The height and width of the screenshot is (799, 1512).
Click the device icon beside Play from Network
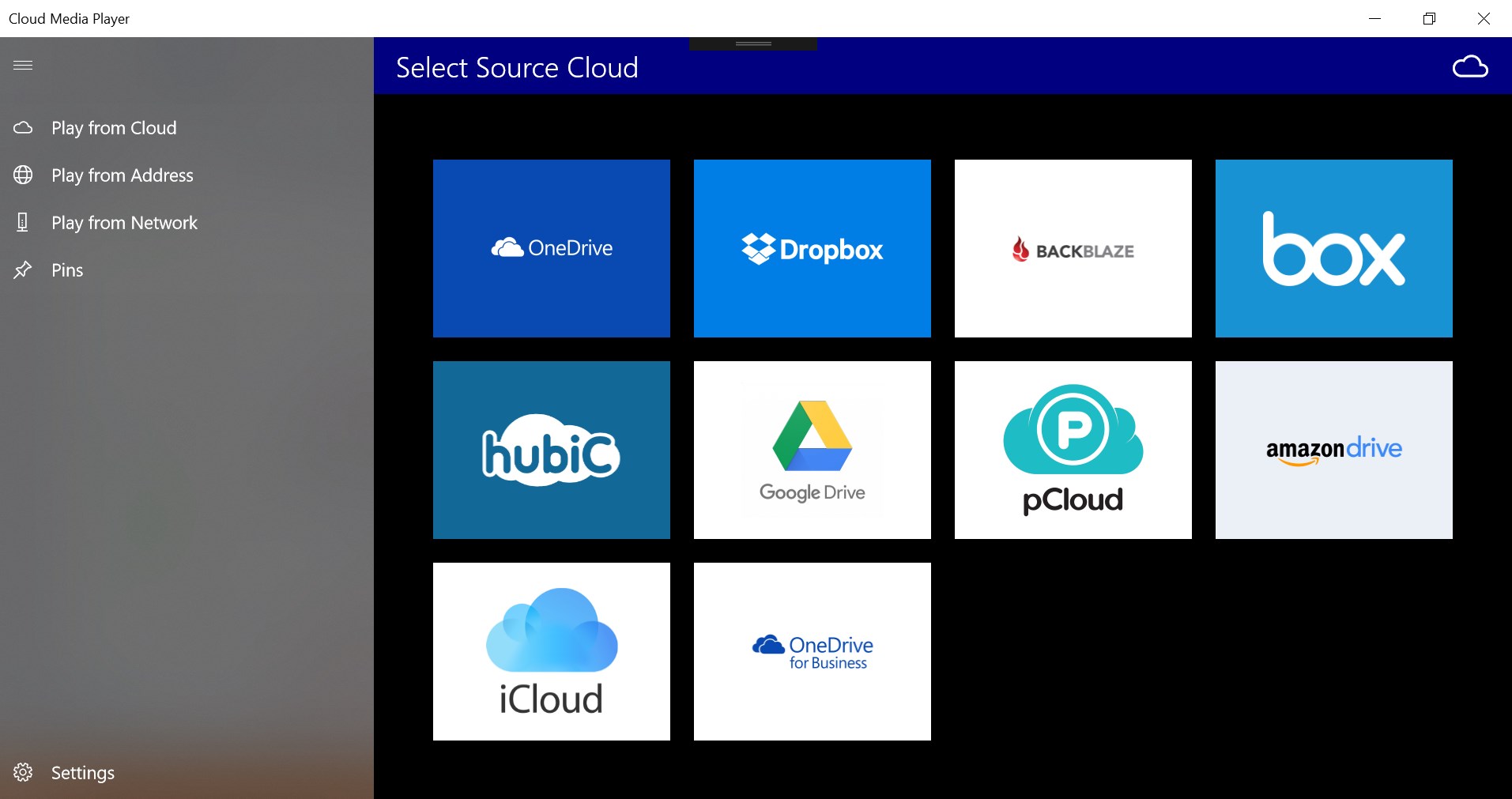coord(23,222)
